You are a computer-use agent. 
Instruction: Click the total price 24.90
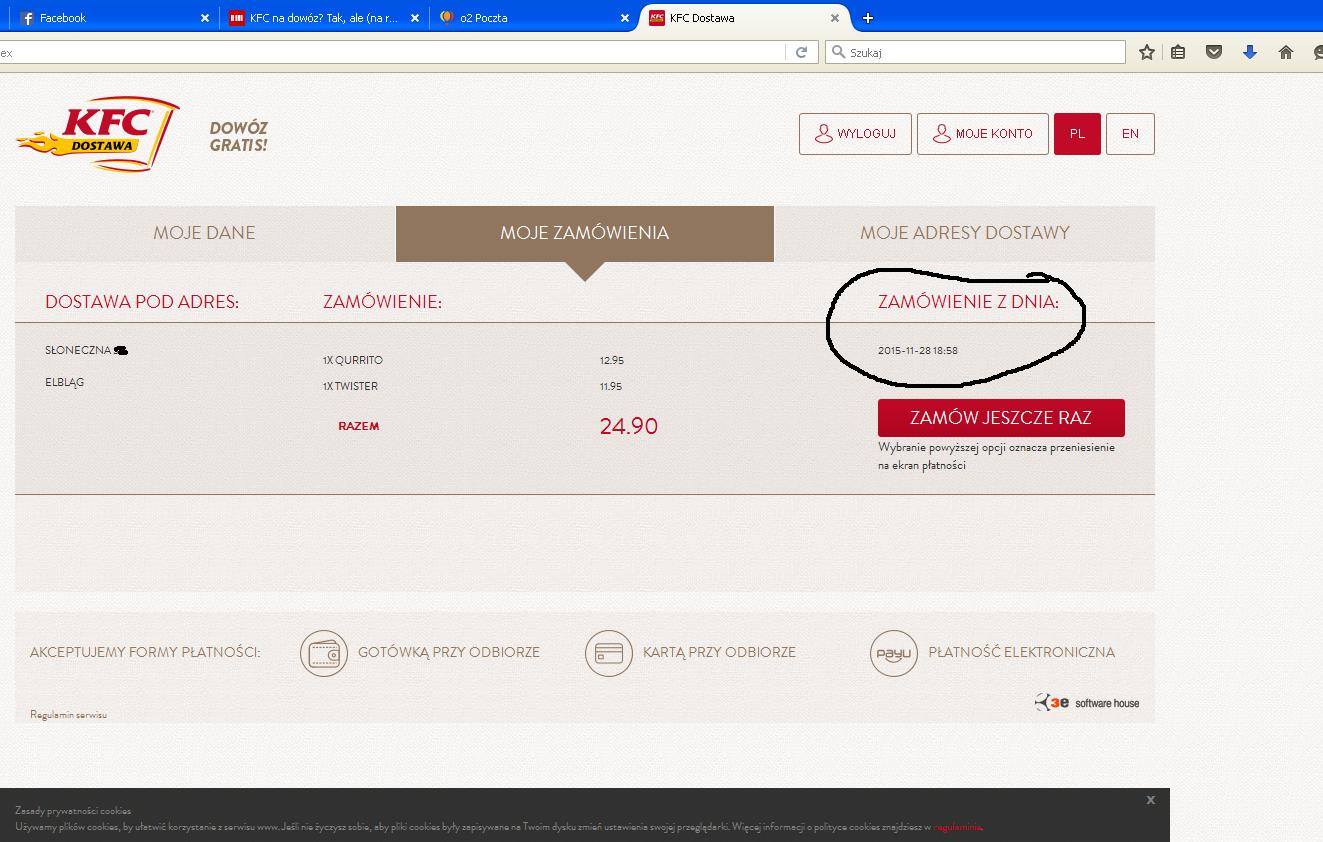629,426
